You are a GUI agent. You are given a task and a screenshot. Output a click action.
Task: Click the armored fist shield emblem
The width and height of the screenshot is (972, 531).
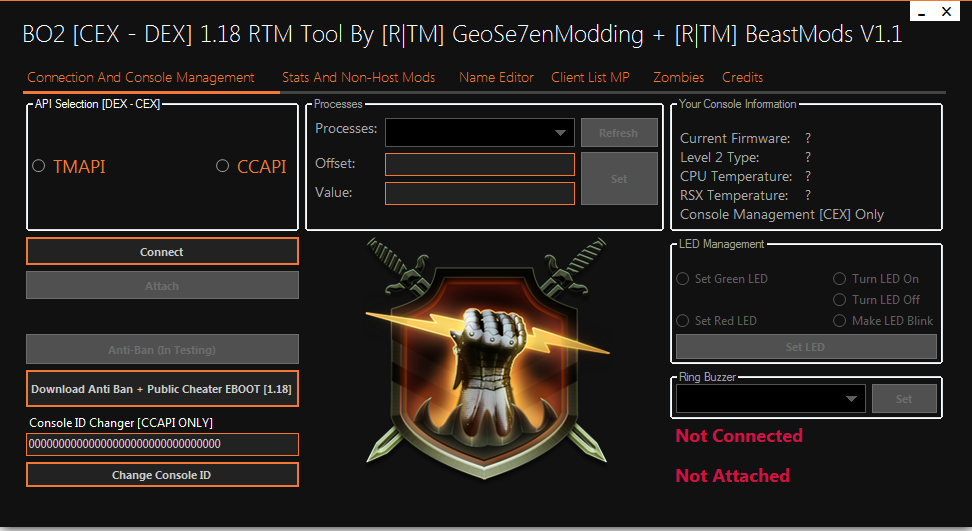click(x=487, y=358)
